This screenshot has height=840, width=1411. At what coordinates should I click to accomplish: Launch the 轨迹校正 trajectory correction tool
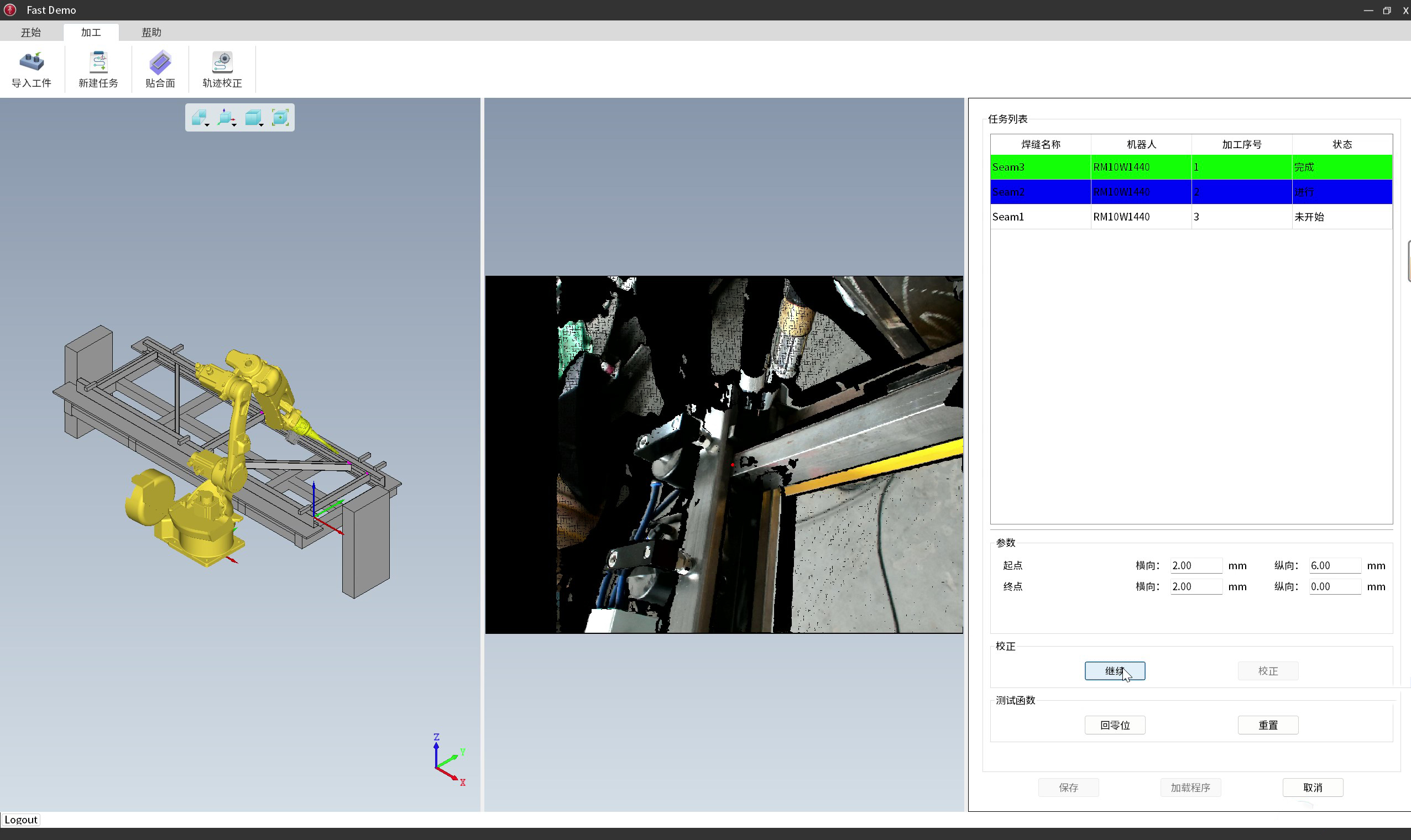(x=222, y=69)
